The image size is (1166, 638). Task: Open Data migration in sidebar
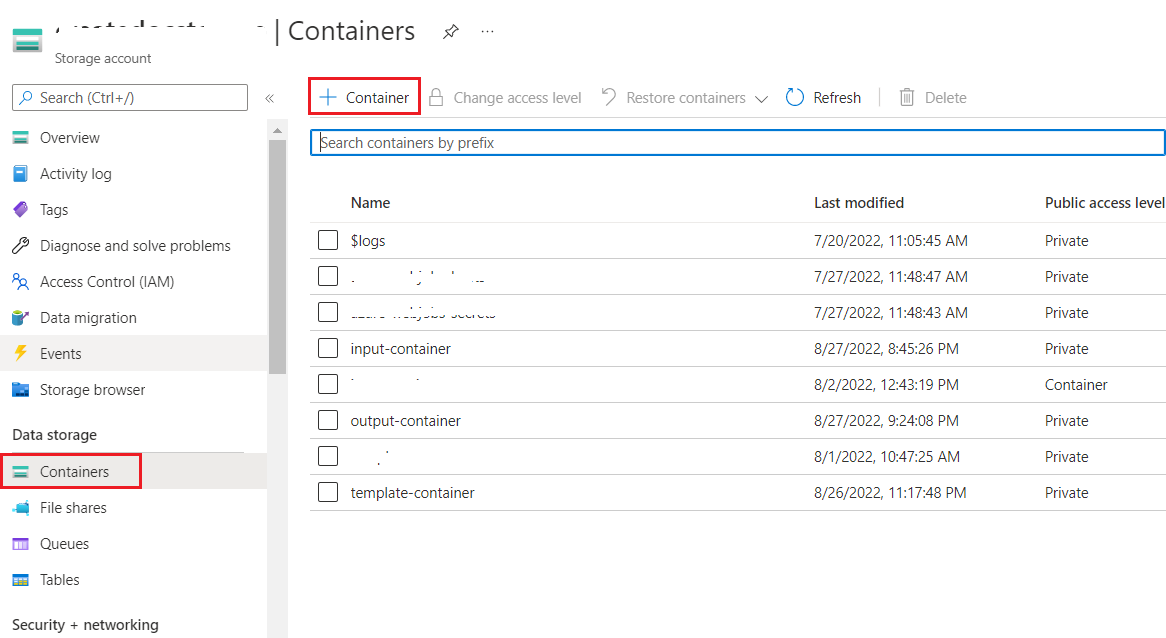tap(88, 318)
